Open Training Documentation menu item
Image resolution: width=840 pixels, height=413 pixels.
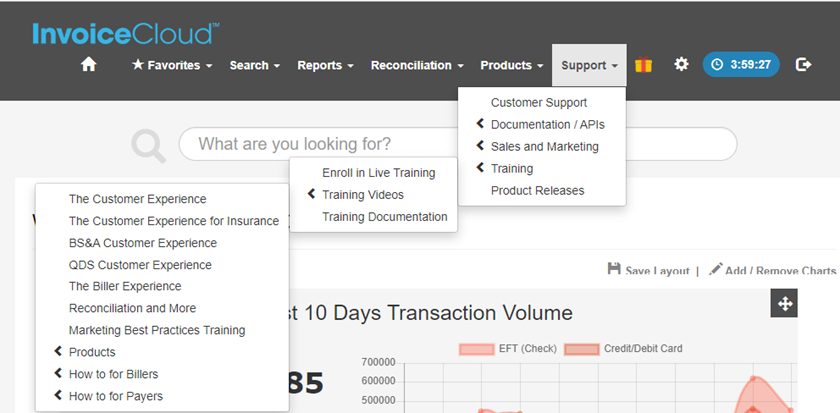click(385, 216)
